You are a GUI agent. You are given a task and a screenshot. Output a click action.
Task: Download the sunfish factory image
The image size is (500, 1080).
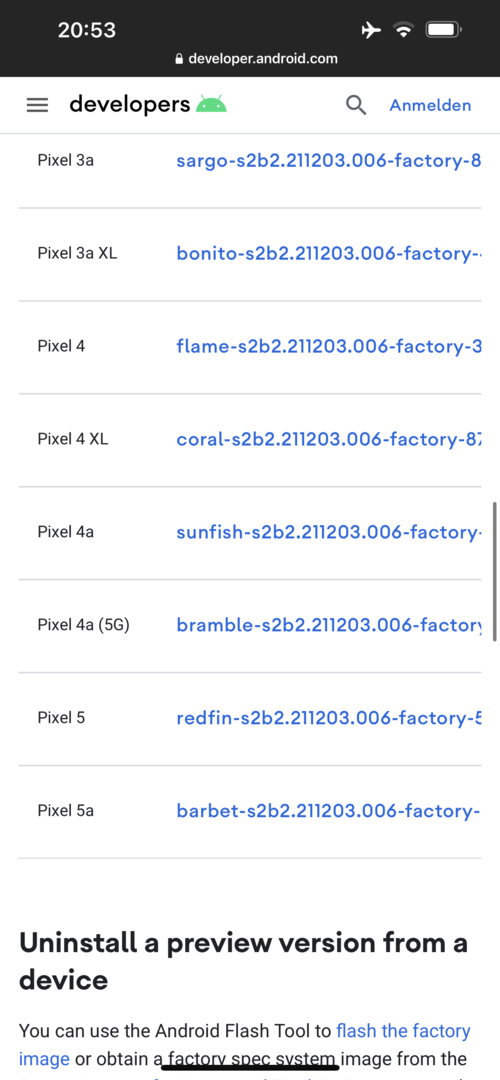point(329,532)
